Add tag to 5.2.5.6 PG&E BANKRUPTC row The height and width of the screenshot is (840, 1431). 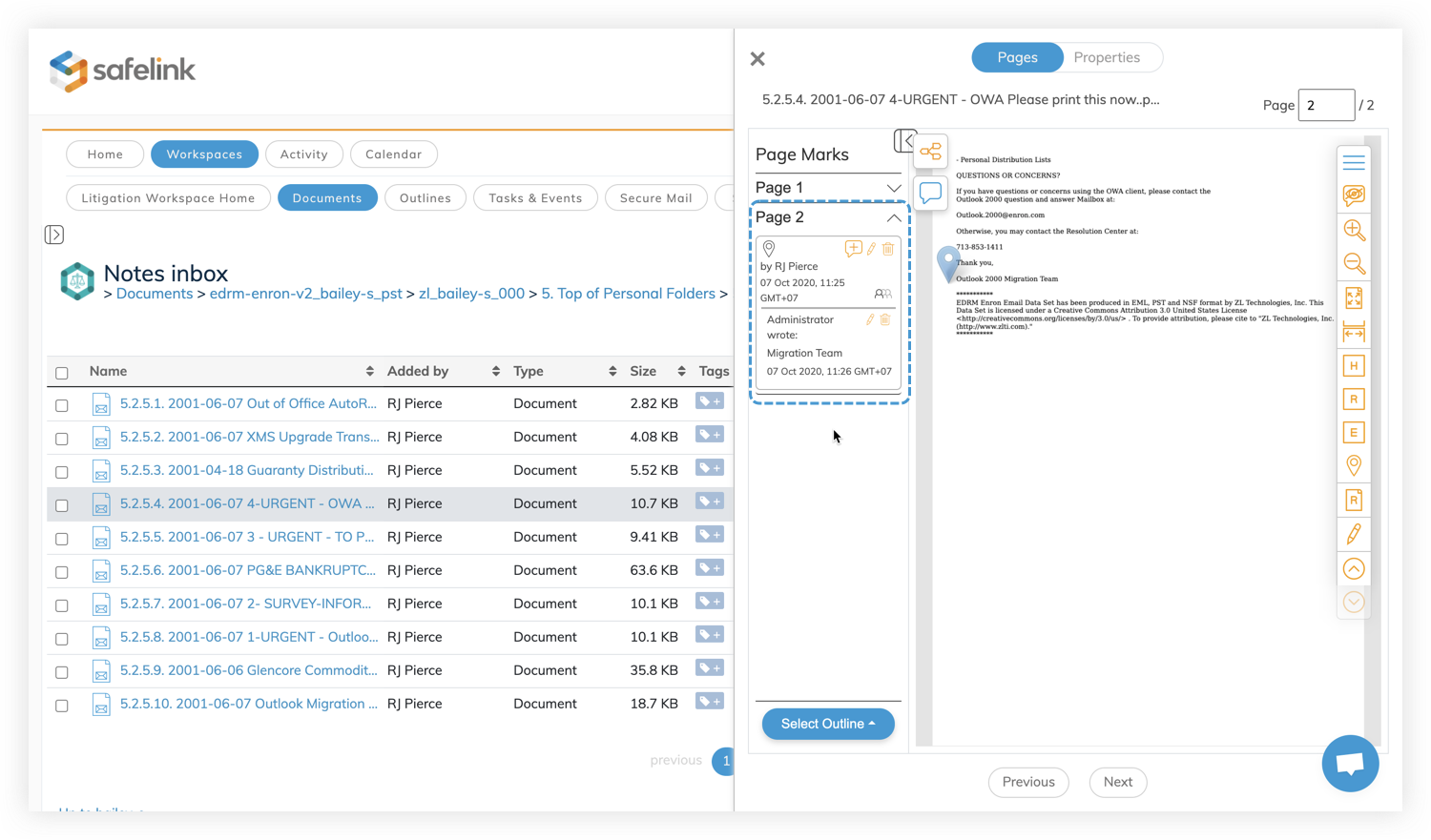[x=709, y=568]
